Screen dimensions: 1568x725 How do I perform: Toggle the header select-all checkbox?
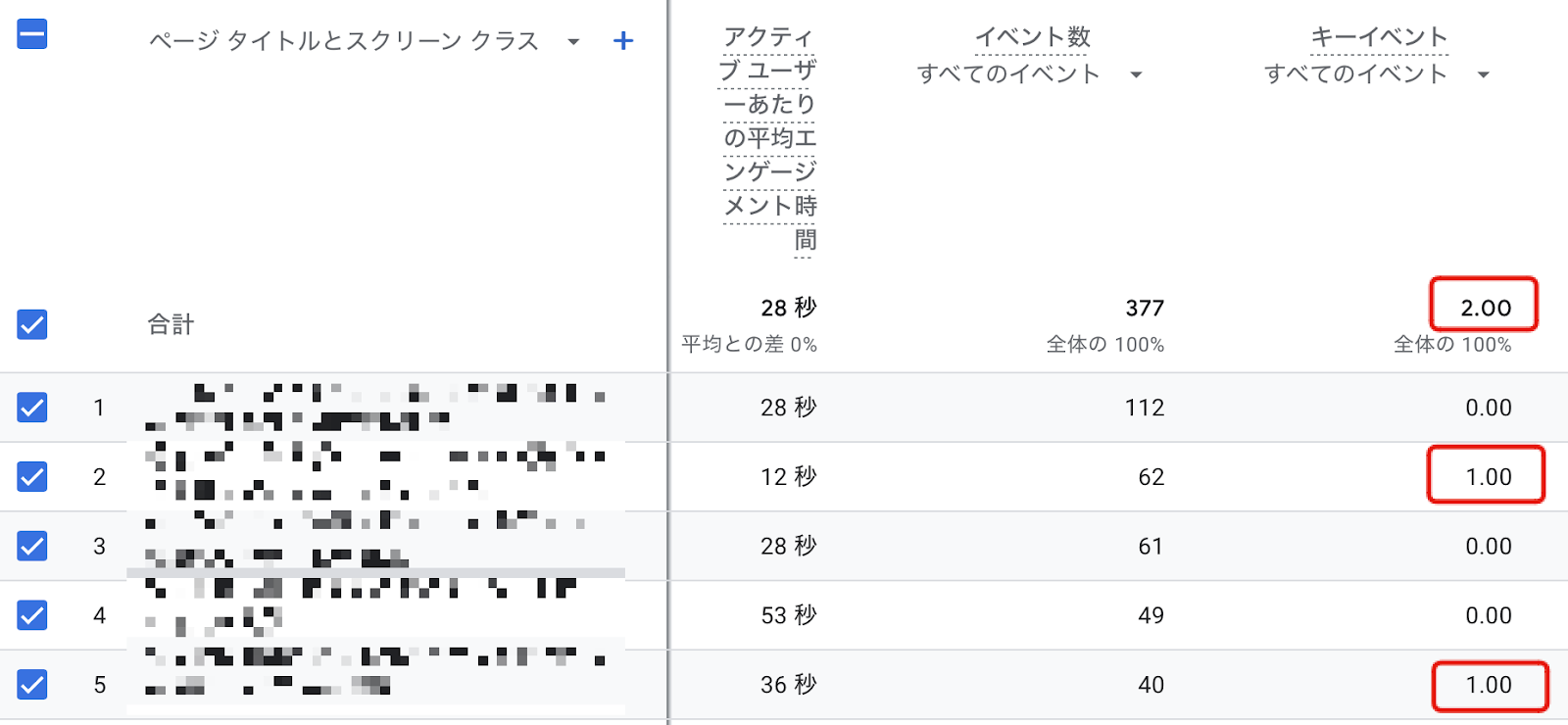tap(32, 34)
